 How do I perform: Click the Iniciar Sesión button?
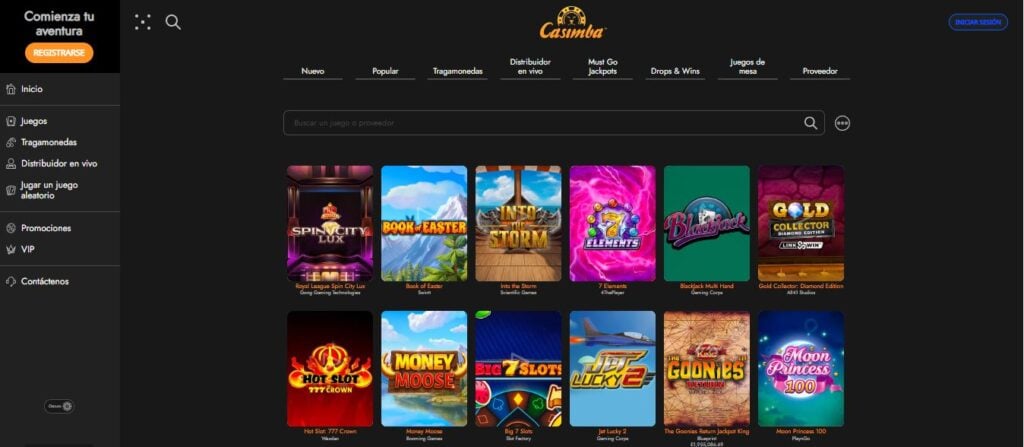point(978,22)
